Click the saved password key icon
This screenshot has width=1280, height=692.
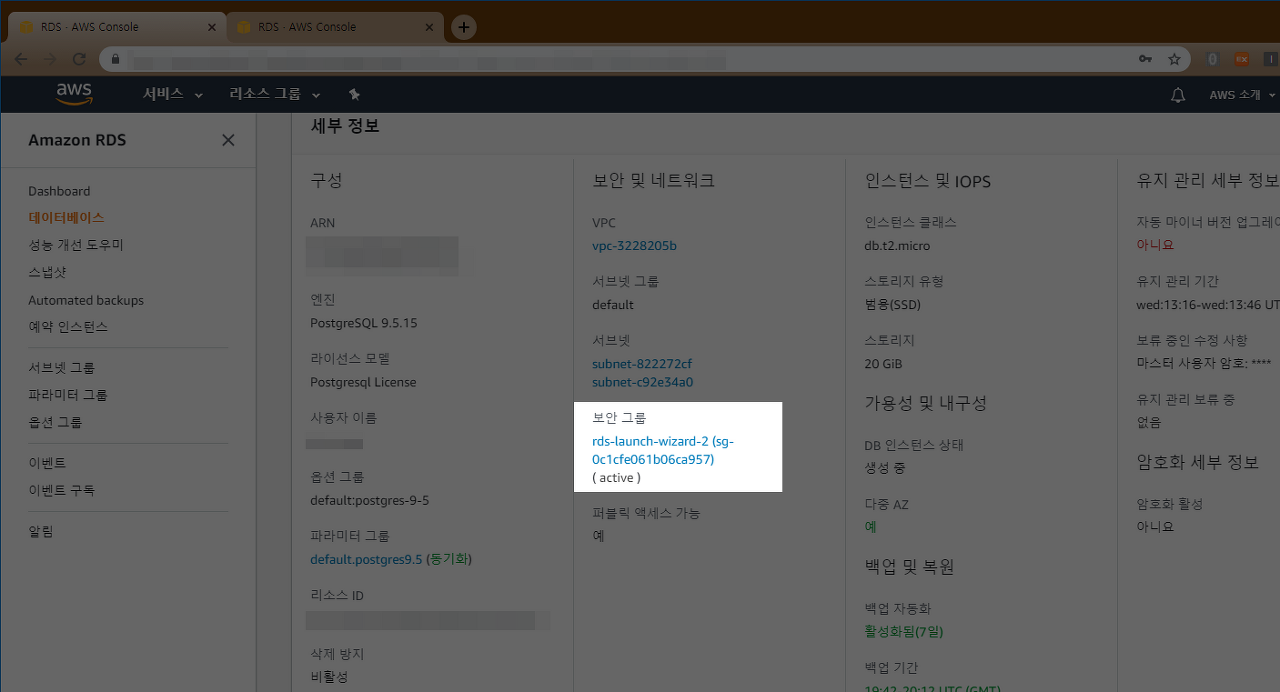pos(1145,59)
